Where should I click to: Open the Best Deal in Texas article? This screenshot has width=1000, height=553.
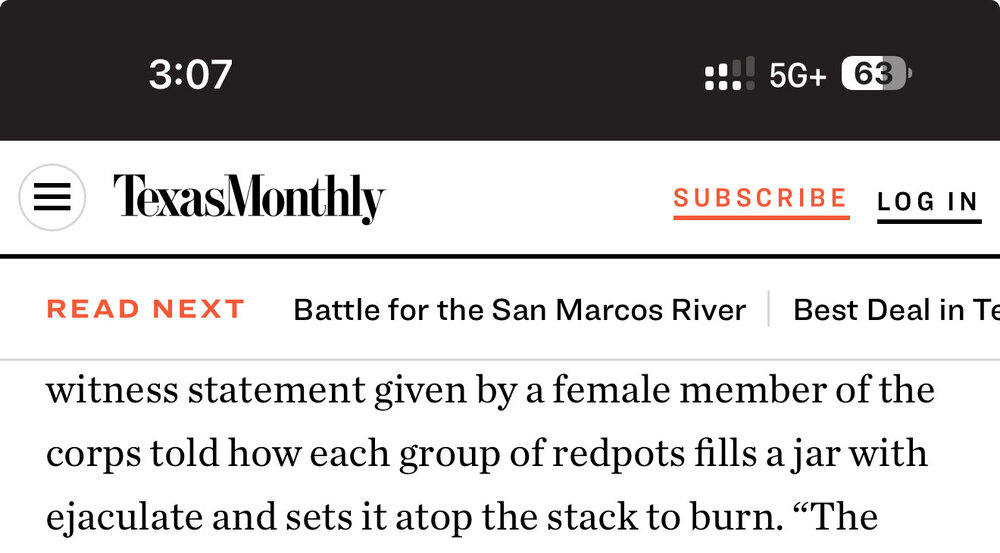[895, 310]
